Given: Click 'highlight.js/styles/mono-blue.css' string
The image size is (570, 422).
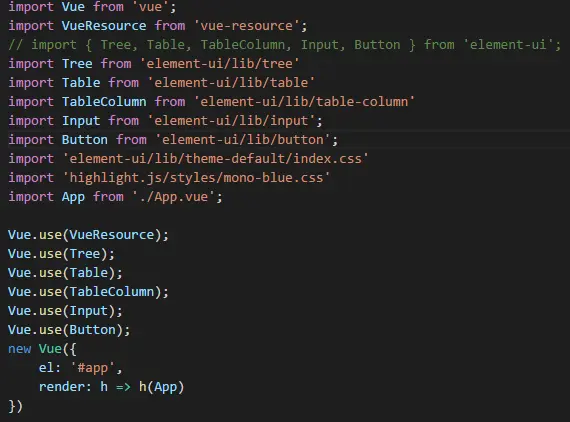Looking at the screenshot, I should [196, 177].
